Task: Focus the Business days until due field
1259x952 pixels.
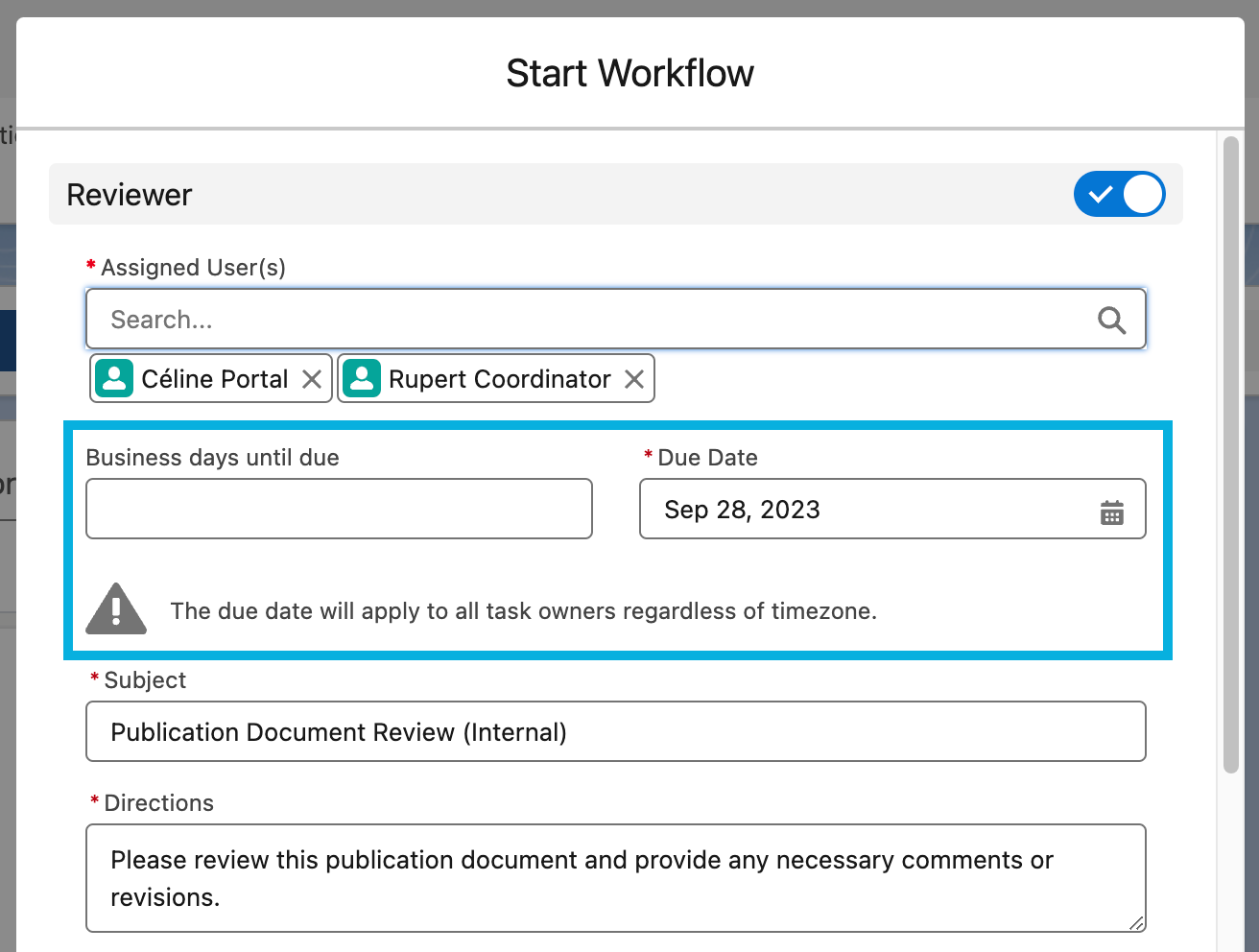Action: click(x=339, y=509)
